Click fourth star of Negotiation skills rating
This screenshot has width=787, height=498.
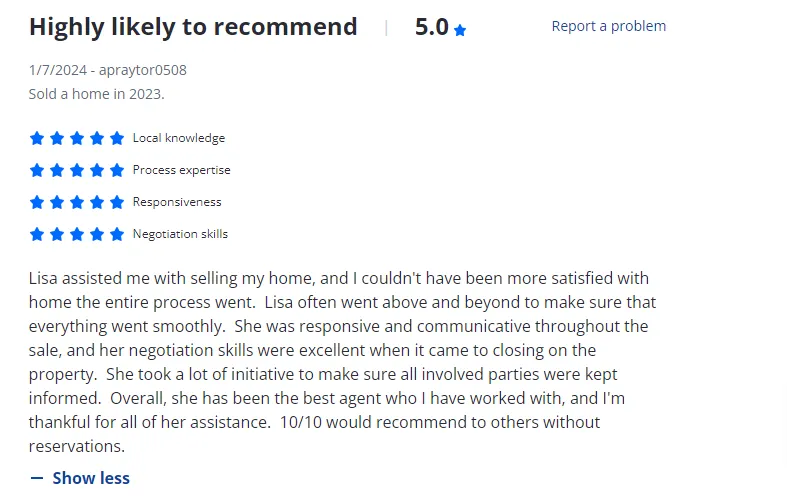(x=97, y=234)
